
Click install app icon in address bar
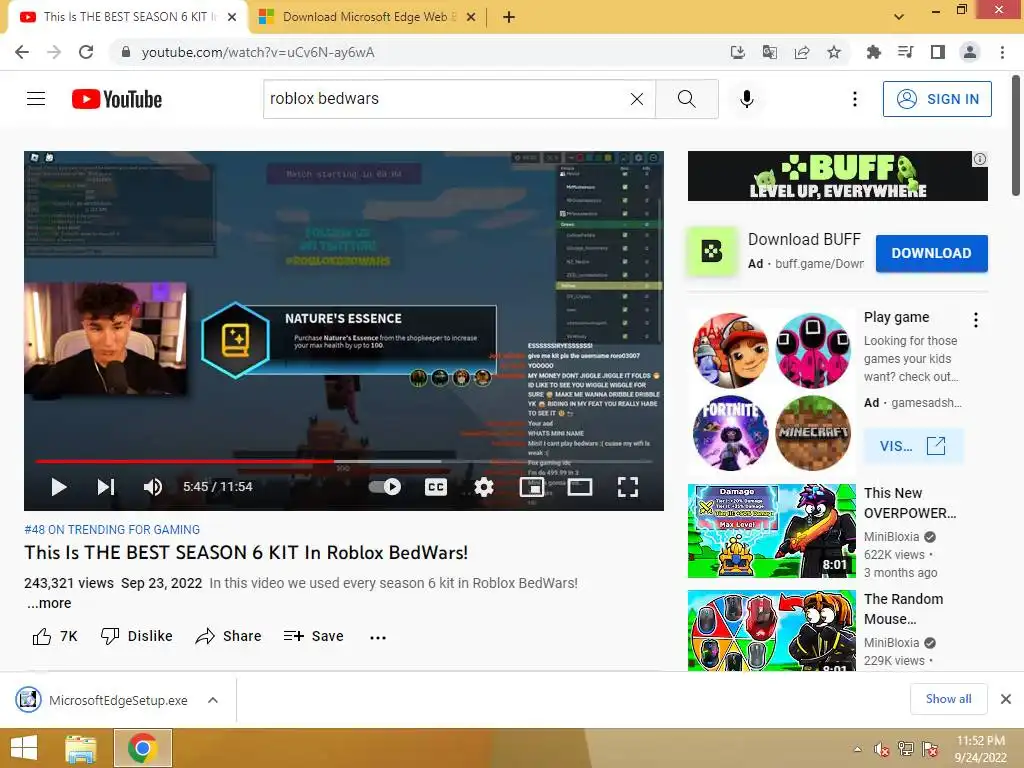[x=737, y=52]
